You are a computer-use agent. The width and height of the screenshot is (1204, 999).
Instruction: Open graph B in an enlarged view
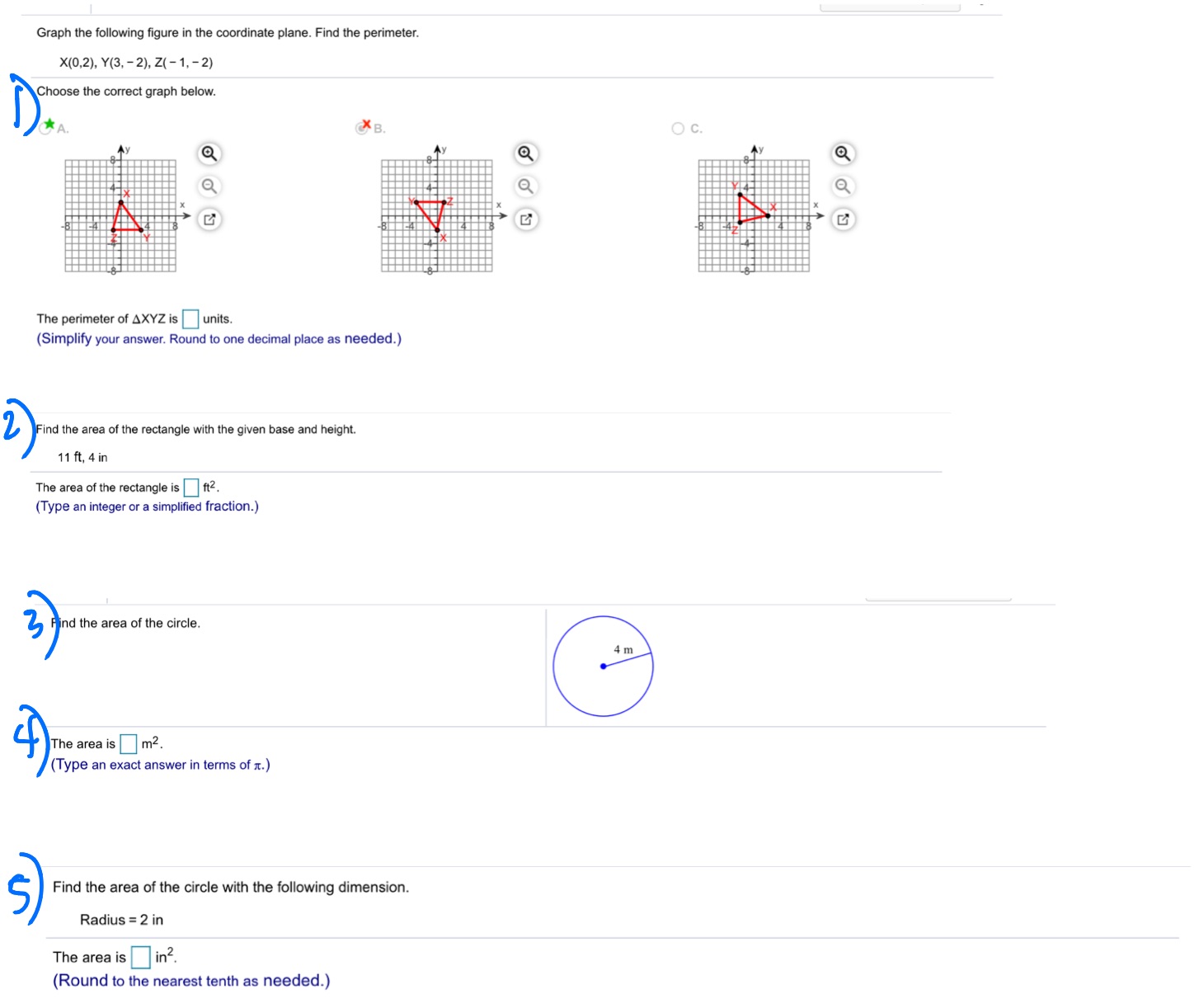coord(525,219)
